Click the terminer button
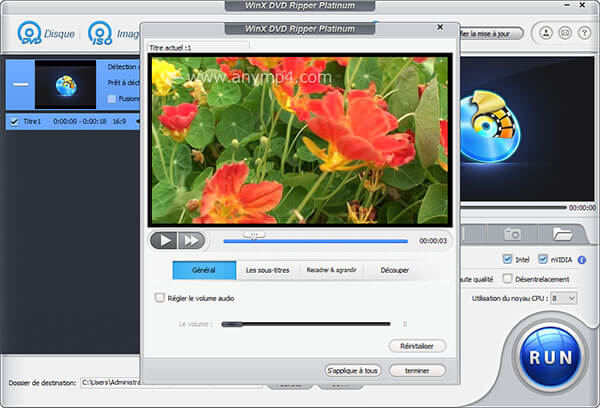Image resolution: width=600 pixels, height=408 pixels. [417, 370]
